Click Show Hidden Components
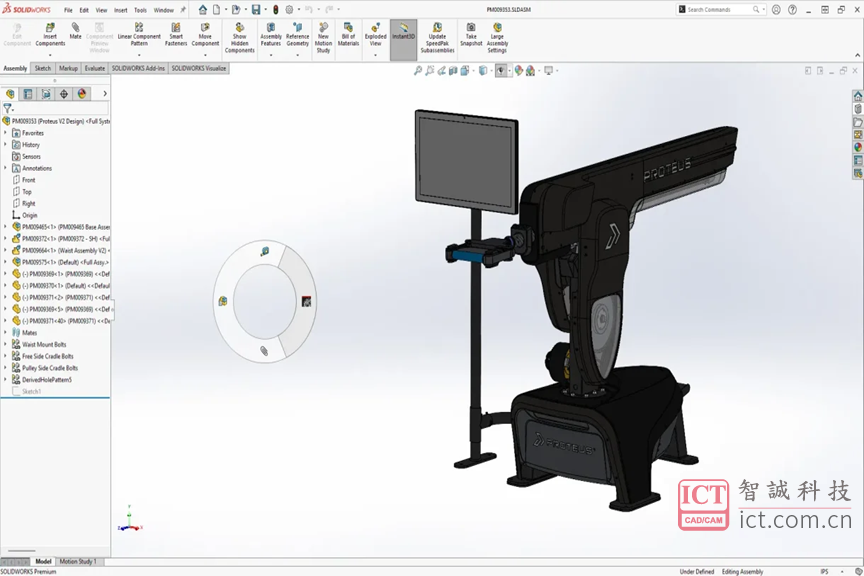Image resolution: width=864 pixels, height=576 pixels. (240, 38)
